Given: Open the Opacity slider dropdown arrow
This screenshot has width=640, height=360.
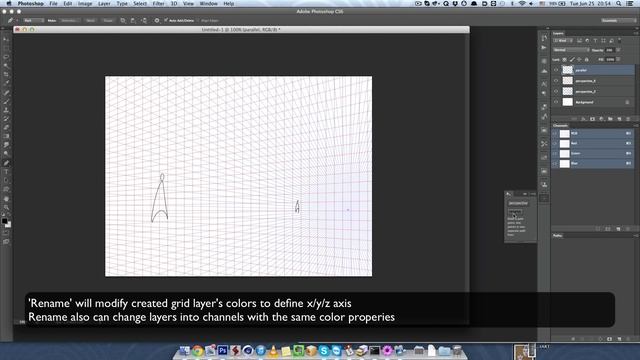Looking at the screenshot, I should (618, 50).
